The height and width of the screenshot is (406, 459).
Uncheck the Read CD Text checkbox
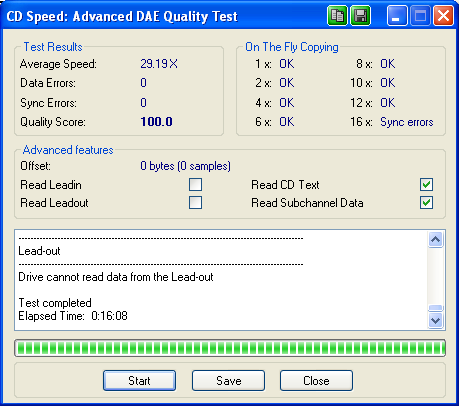(x=427, y=184)
